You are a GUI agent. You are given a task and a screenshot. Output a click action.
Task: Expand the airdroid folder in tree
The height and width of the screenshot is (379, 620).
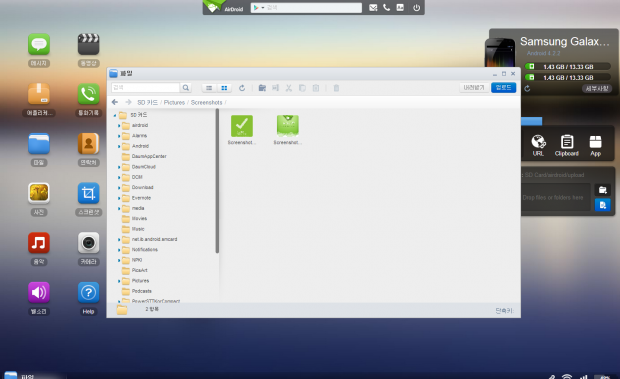(119, 125)
